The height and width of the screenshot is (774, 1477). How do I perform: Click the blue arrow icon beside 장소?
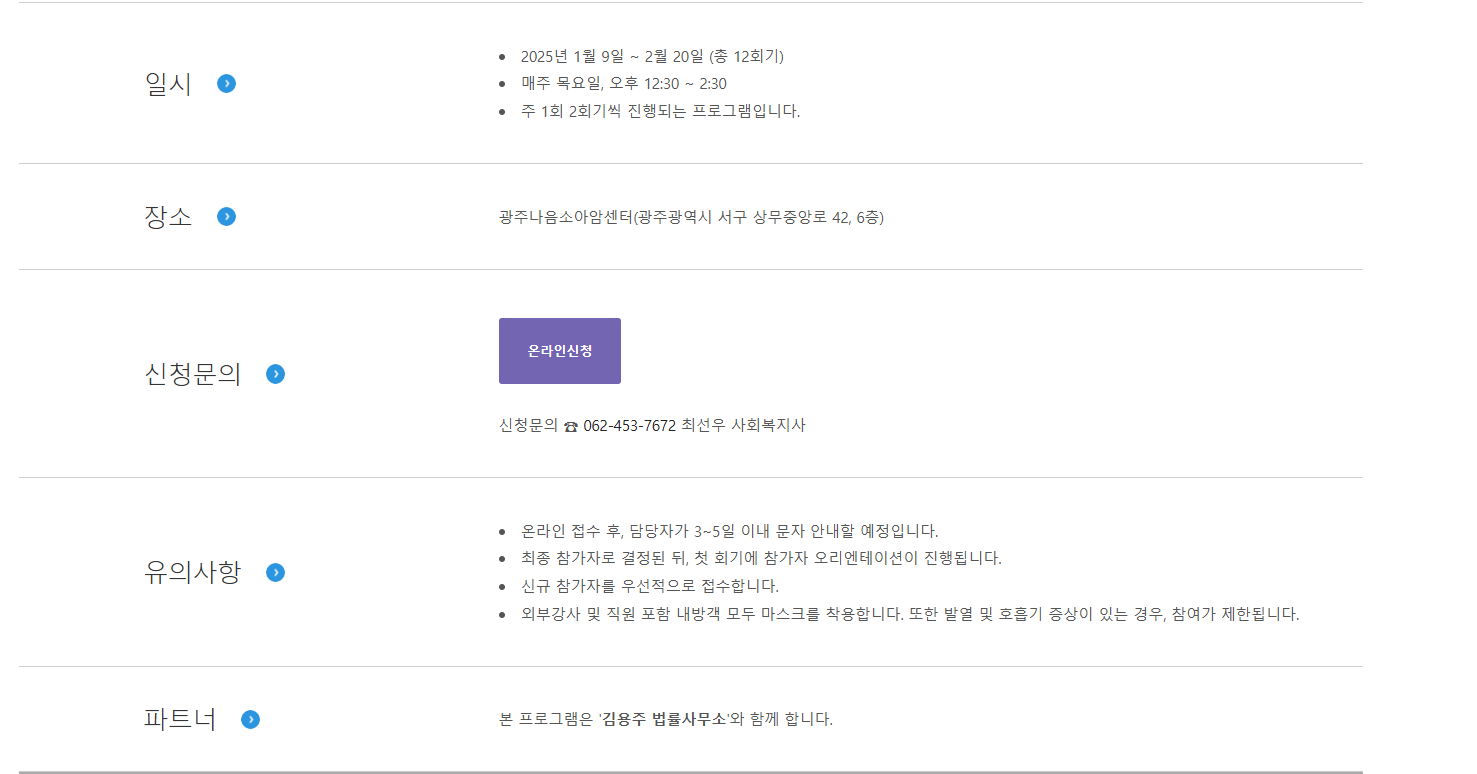click(226, 216)
